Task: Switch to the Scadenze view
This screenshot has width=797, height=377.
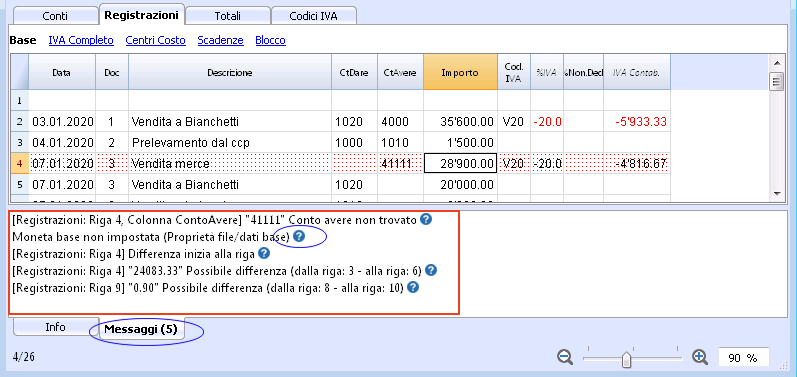Action: (x=221, y=40)
